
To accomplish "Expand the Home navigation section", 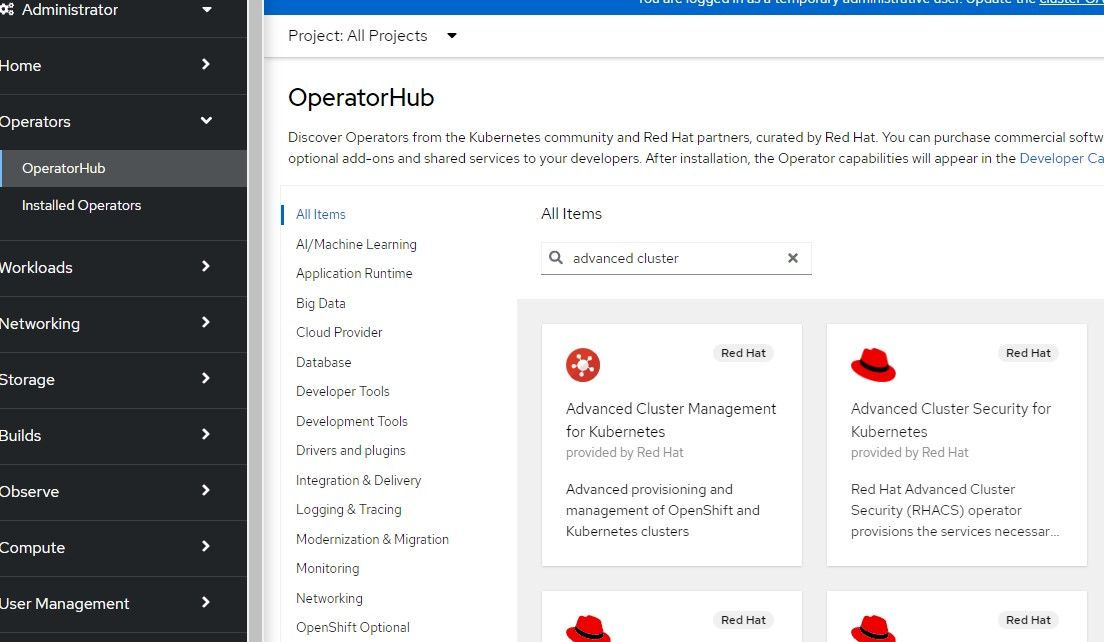I will point(123,65).
